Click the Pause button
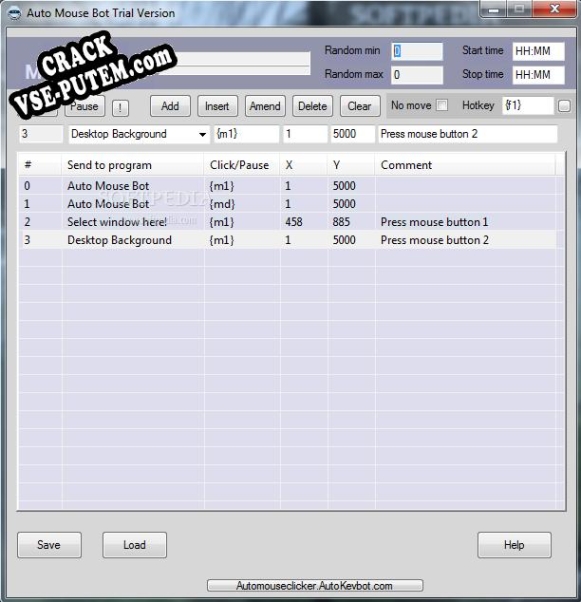The image size is (581, 602). point(84,106)
